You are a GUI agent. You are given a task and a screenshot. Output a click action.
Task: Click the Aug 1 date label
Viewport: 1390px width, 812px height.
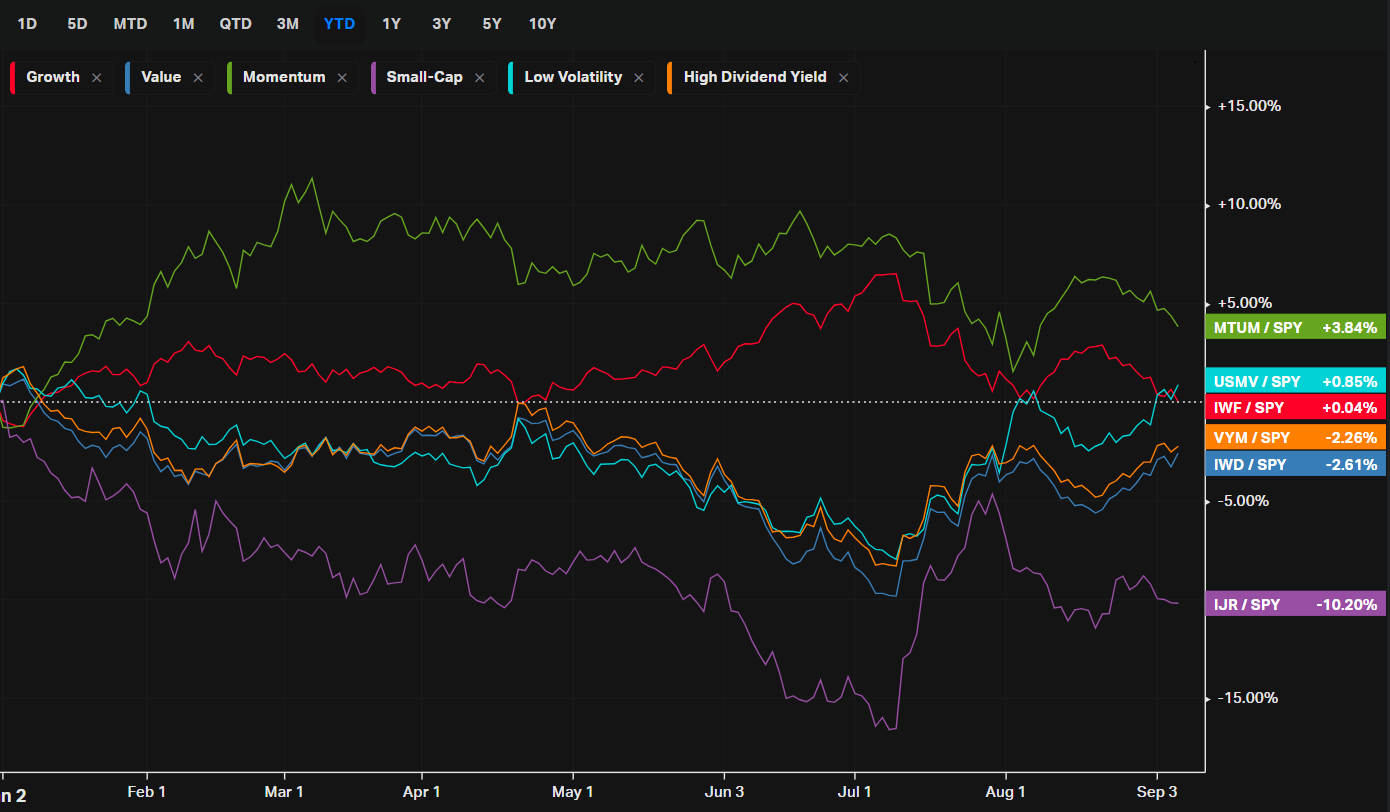[1005, 792]
